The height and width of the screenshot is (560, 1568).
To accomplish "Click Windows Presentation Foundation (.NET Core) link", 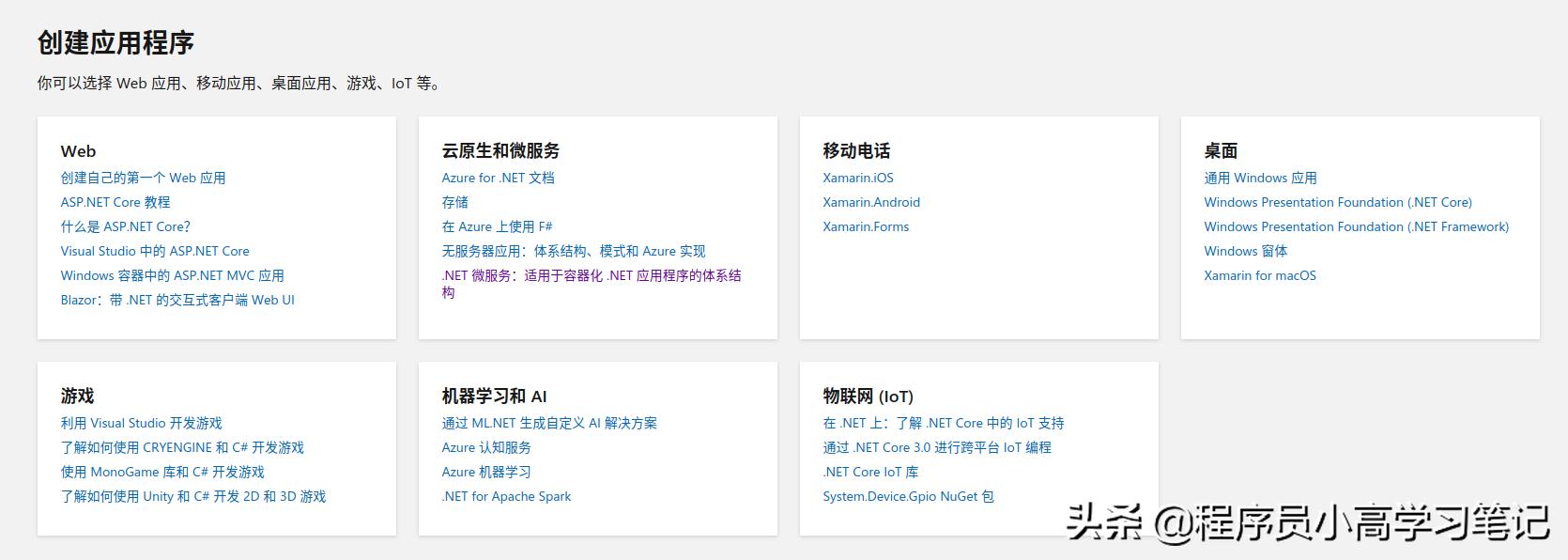I will tap(1337, 202).
